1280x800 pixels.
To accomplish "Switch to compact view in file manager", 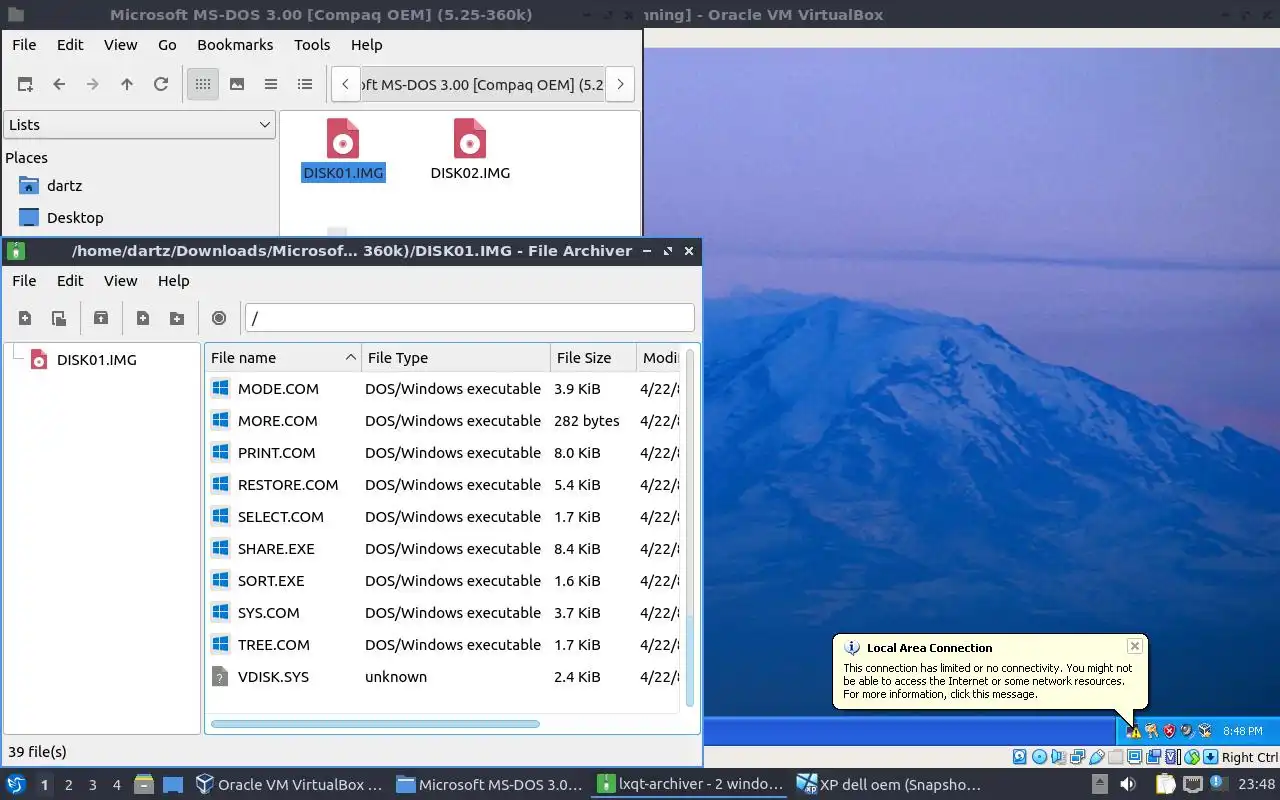I will [x=271, y=84].
